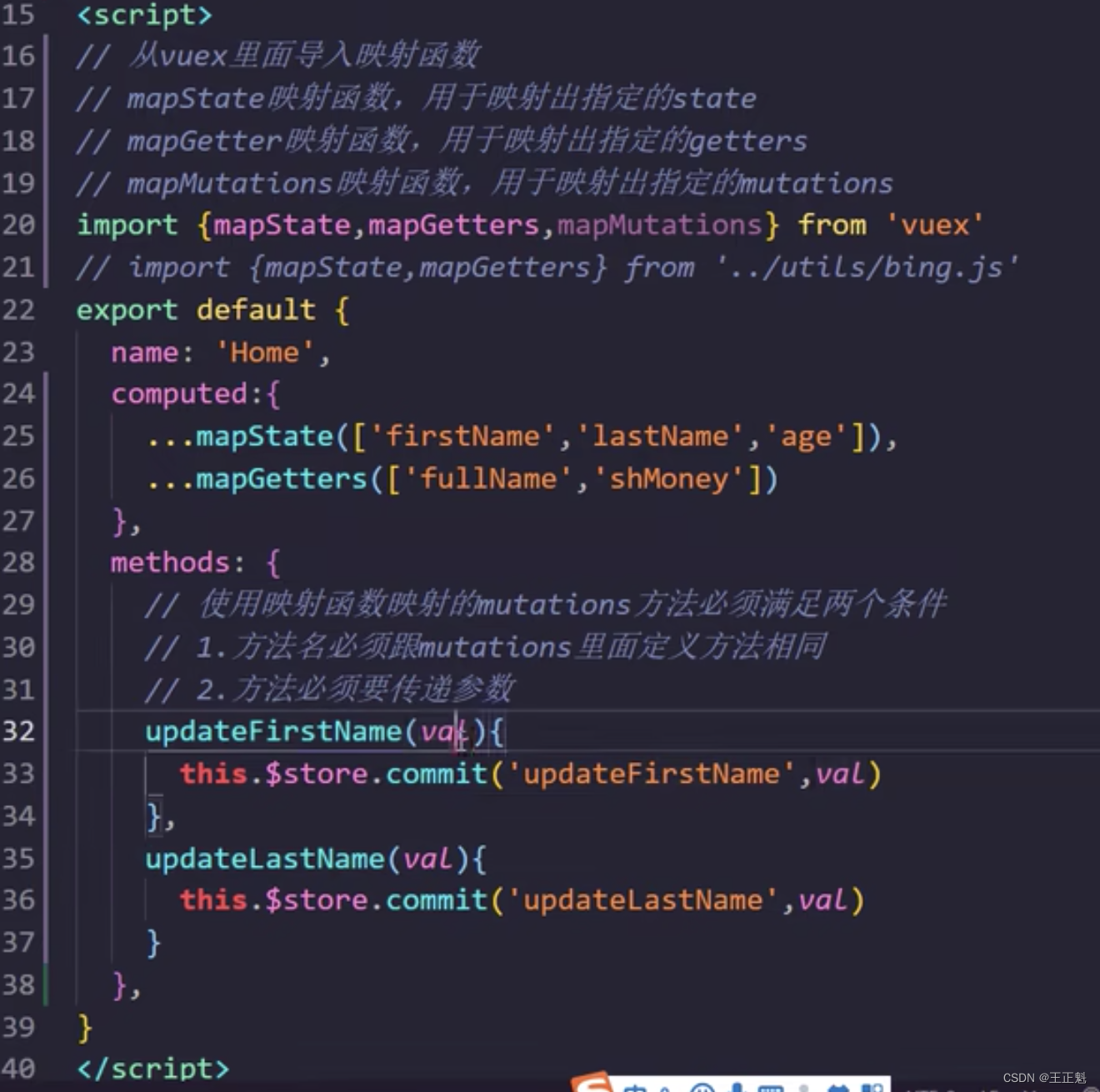
Task: Place cursor on the 'vuex' import string
Action: (x=933, y=224)
